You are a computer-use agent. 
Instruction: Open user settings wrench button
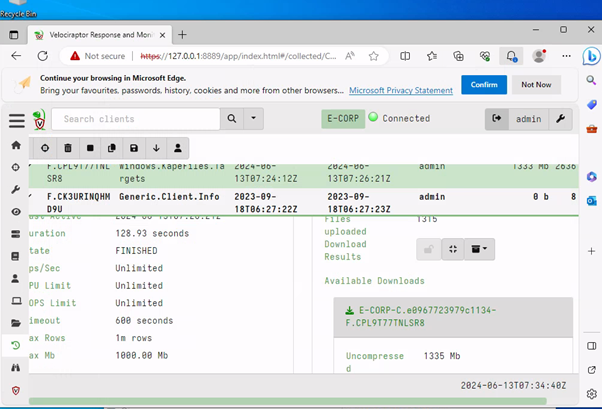point(561,119)
